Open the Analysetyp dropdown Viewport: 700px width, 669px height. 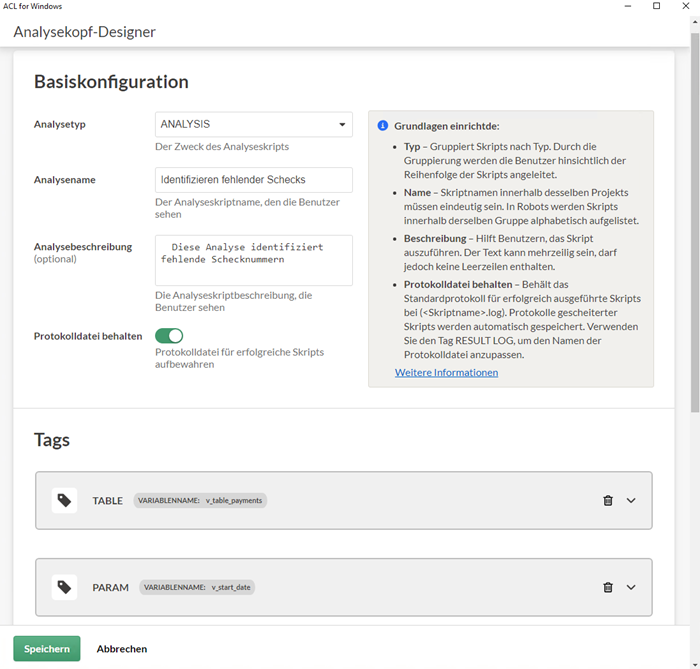point(254,125)
